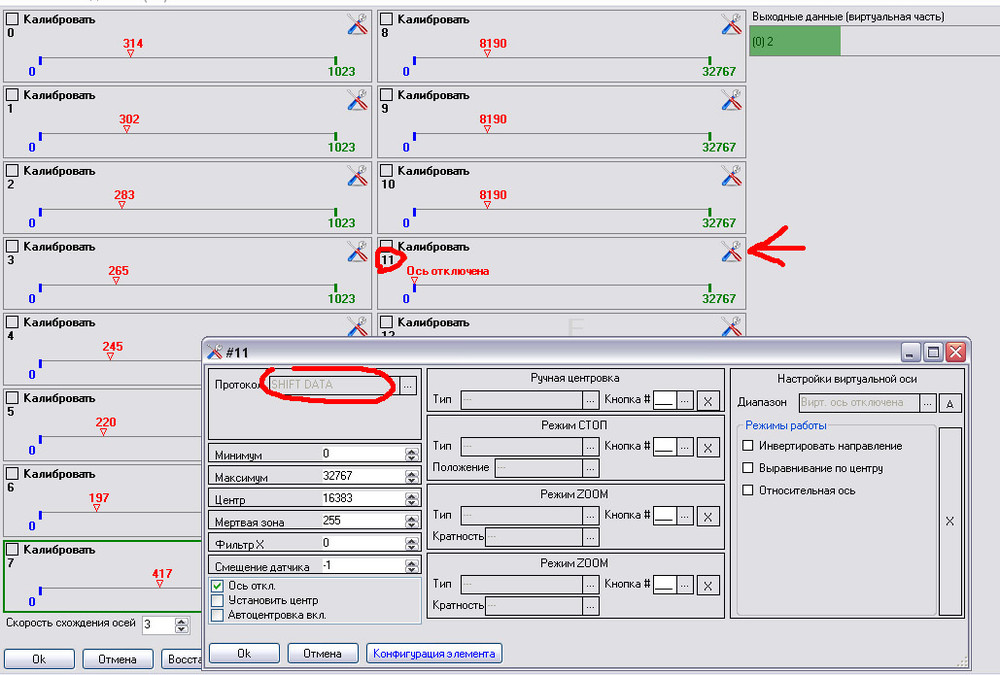Viewport: 1000px width, 675px height.
Task: Click Скорость схождения осей value field
Action: point(158,625)
